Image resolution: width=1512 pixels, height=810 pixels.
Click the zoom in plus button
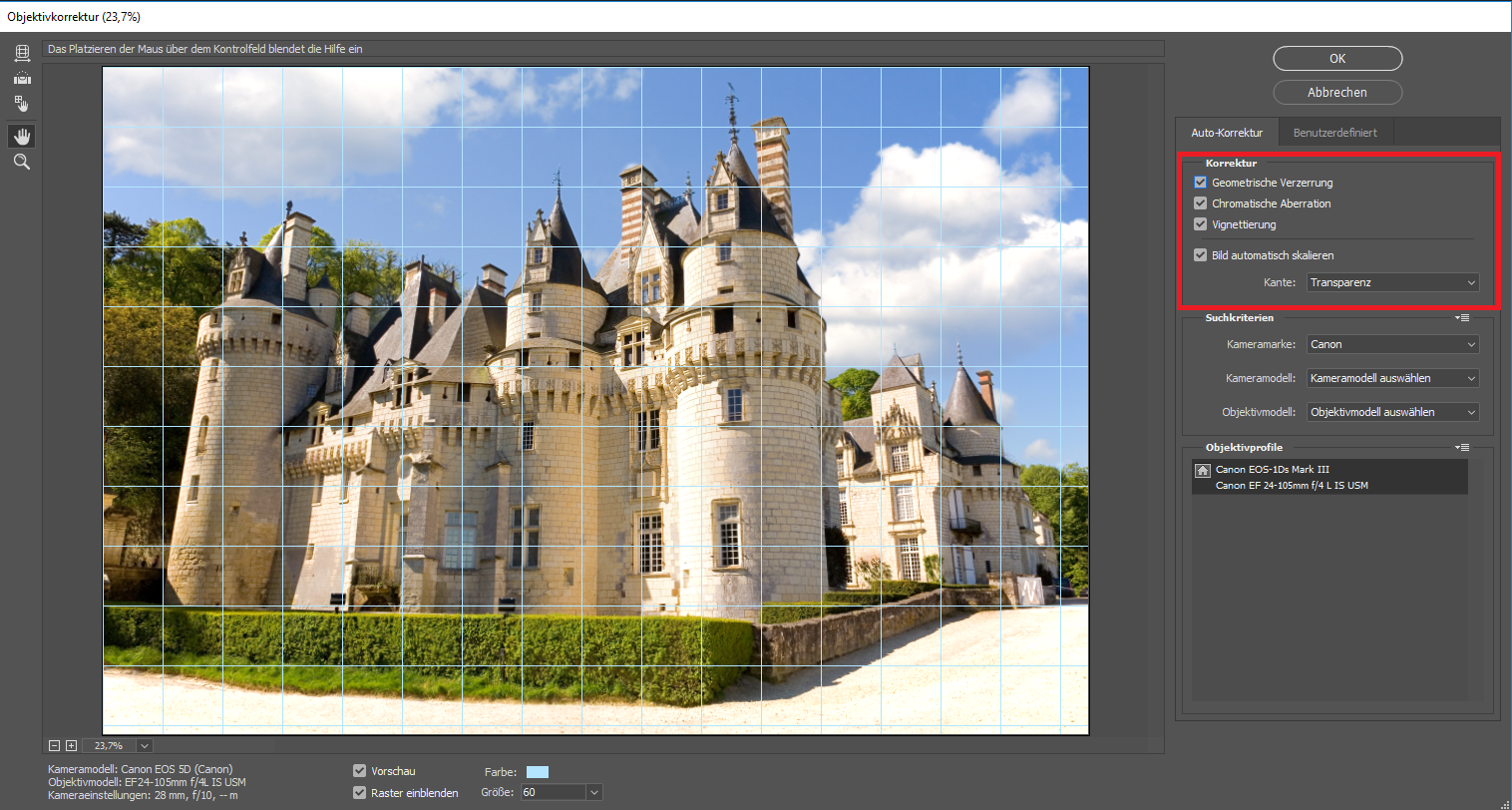[71, 746]
